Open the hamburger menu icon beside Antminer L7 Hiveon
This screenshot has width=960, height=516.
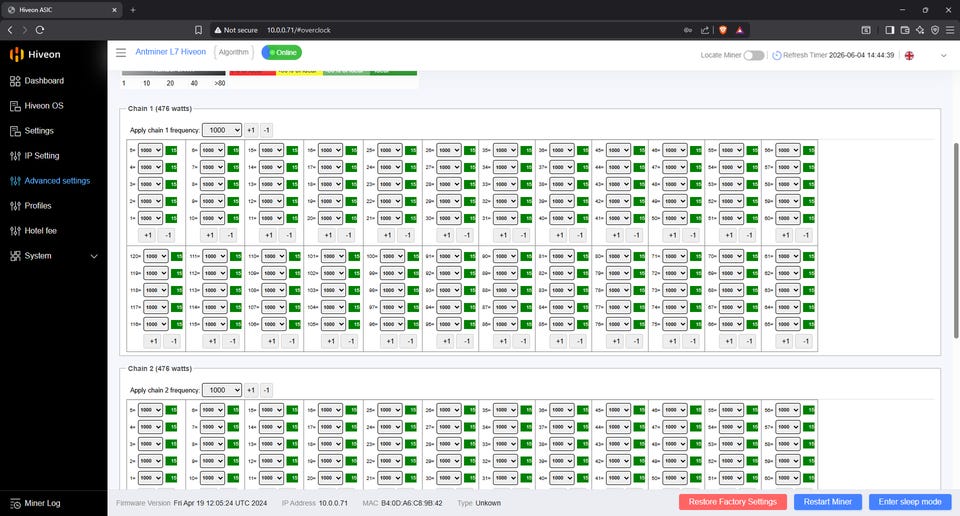point(121,53)
